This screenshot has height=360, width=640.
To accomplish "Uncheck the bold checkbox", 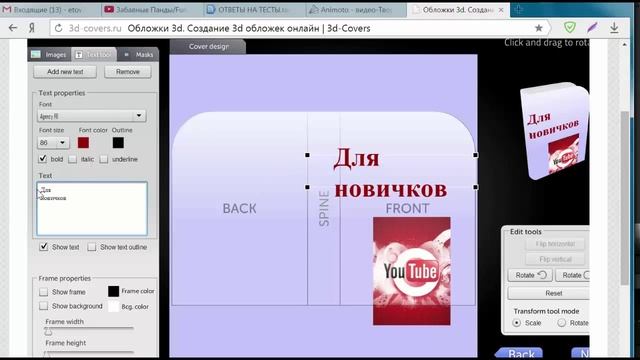I will tap(43, 159).
